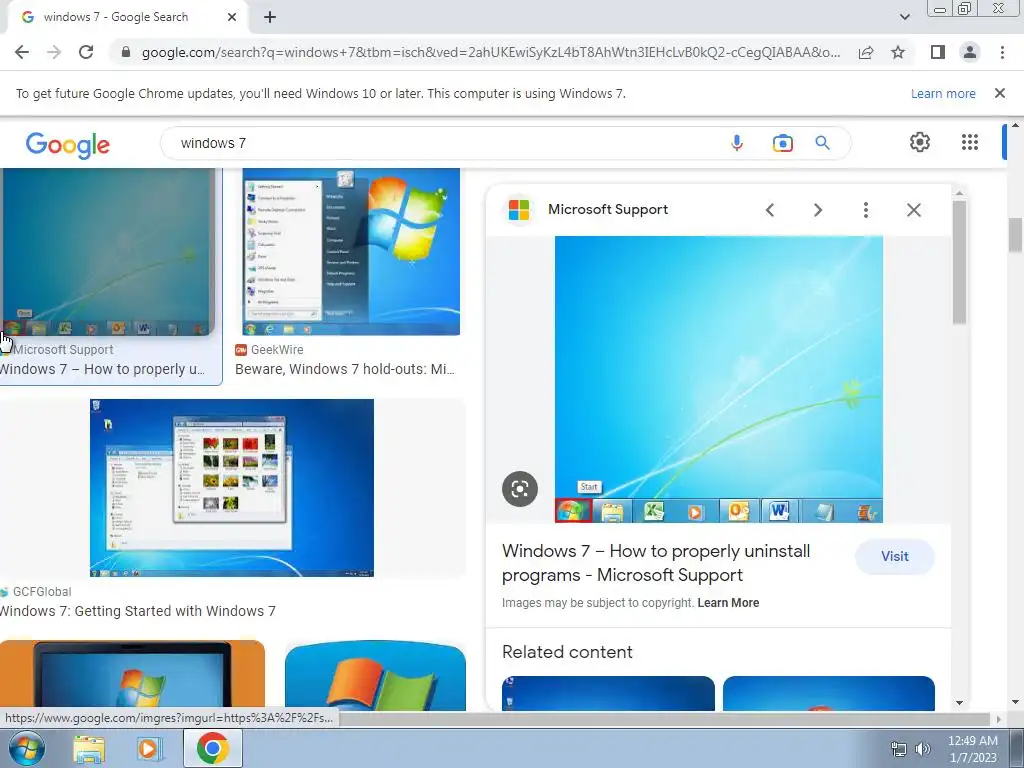Submit search with magnifier icon
The width and height of the screenshot is (1024, 768).
[822, 143]
